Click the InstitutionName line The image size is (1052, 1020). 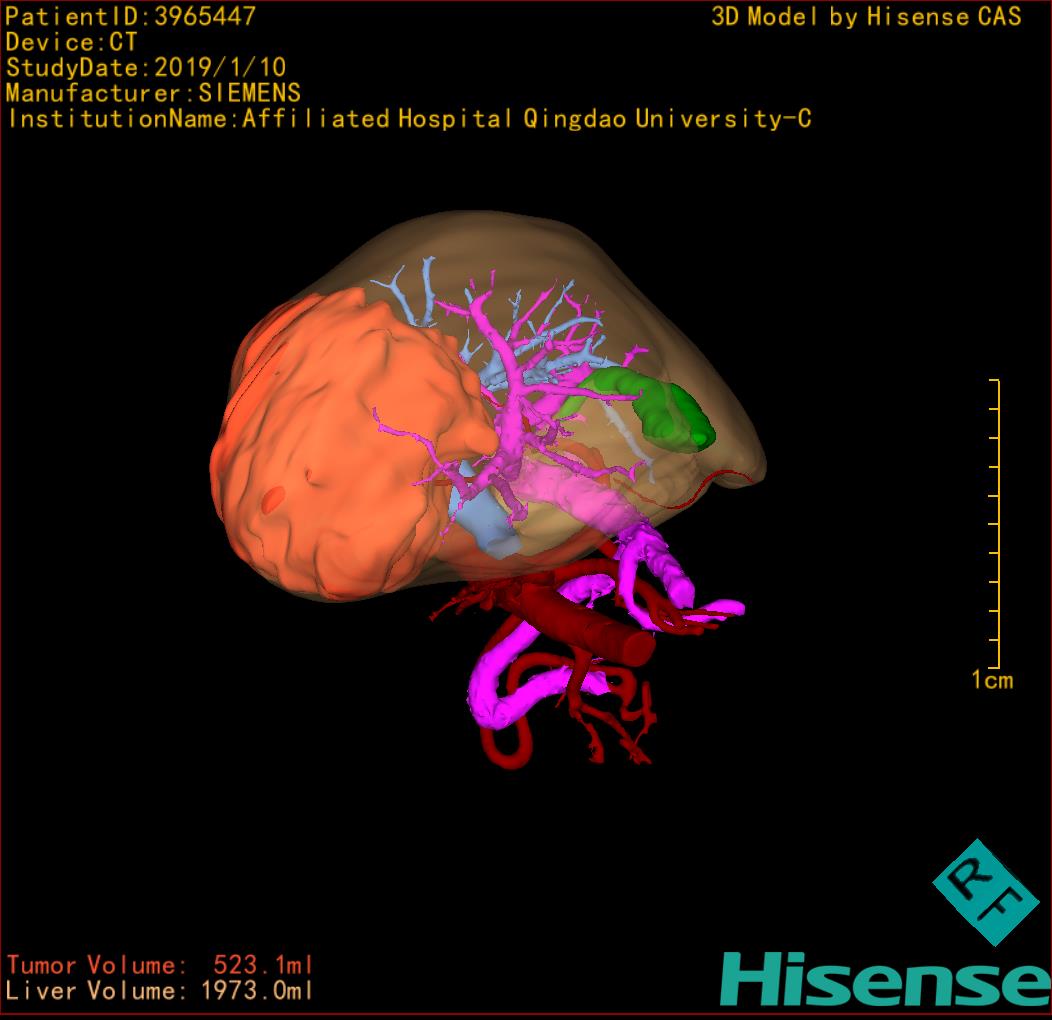(408, 119)
